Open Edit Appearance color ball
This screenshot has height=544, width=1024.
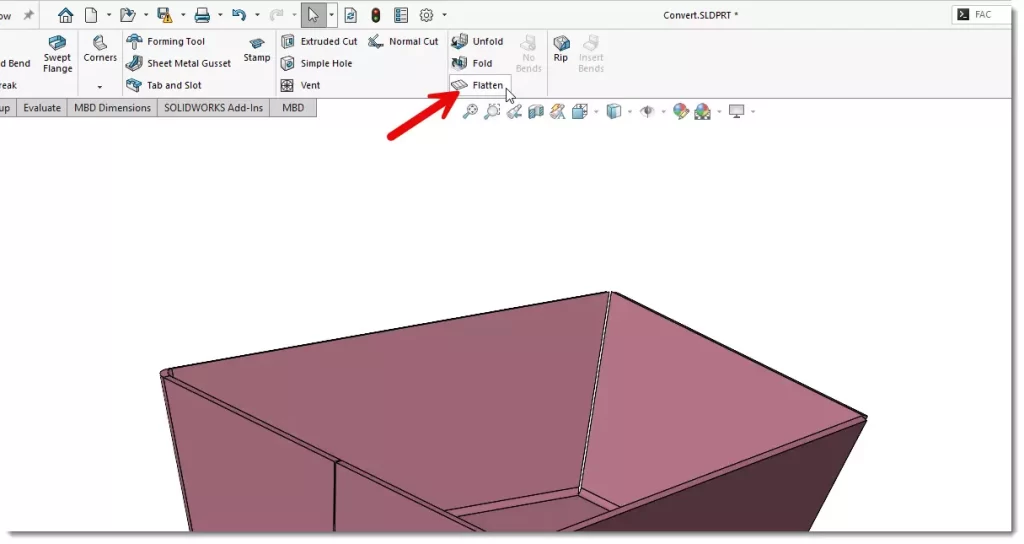681,111
